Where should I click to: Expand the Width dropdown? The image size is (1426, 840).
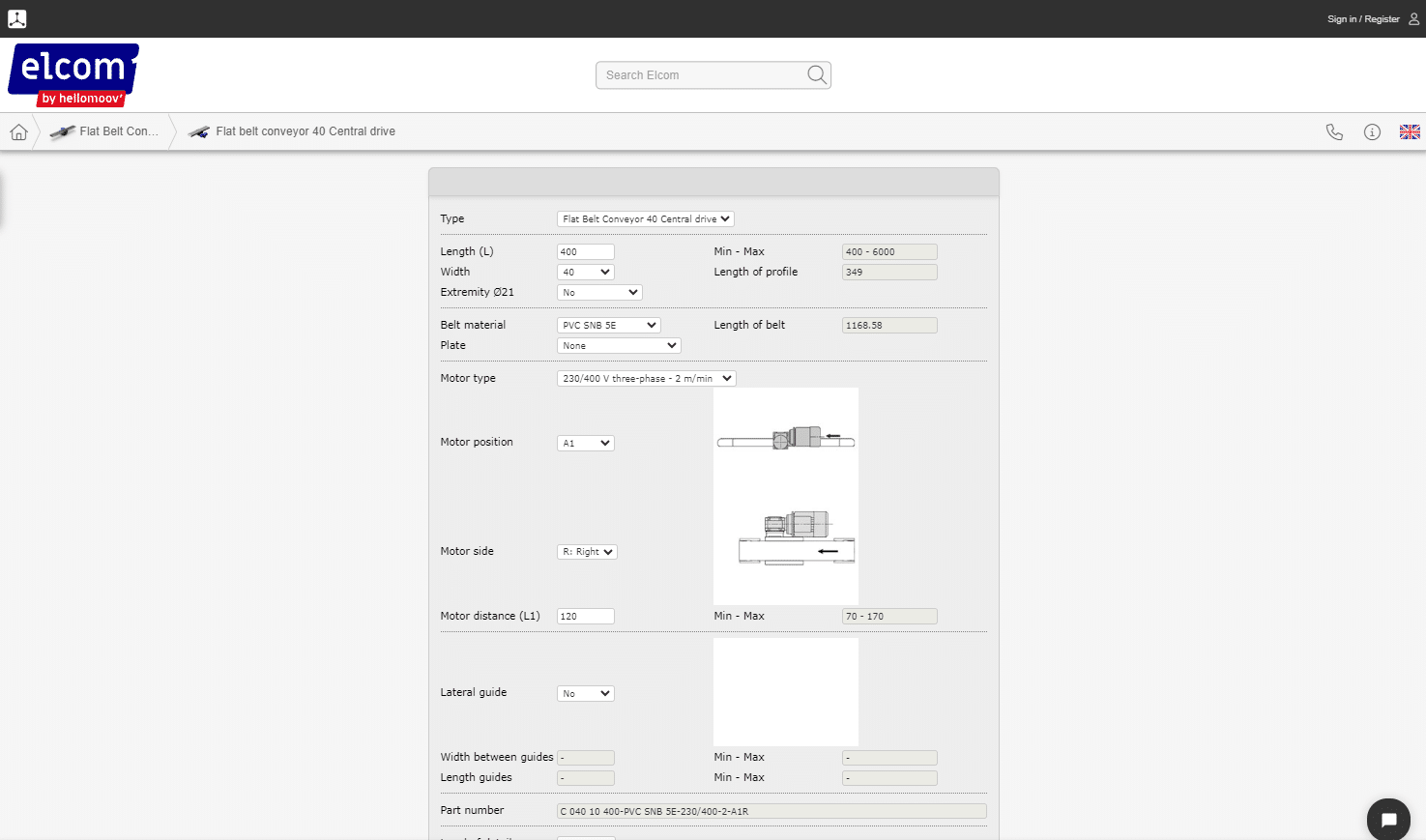click(585, 273)
